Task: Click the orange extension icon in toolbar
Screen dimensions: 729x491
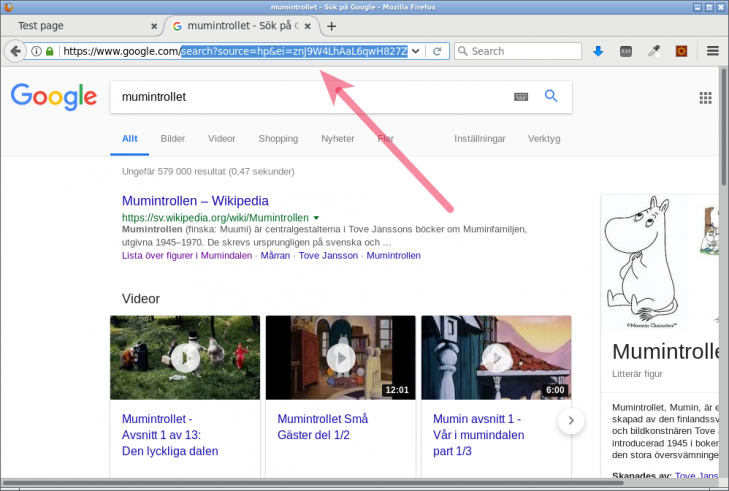Action: (x=682, y=51)
